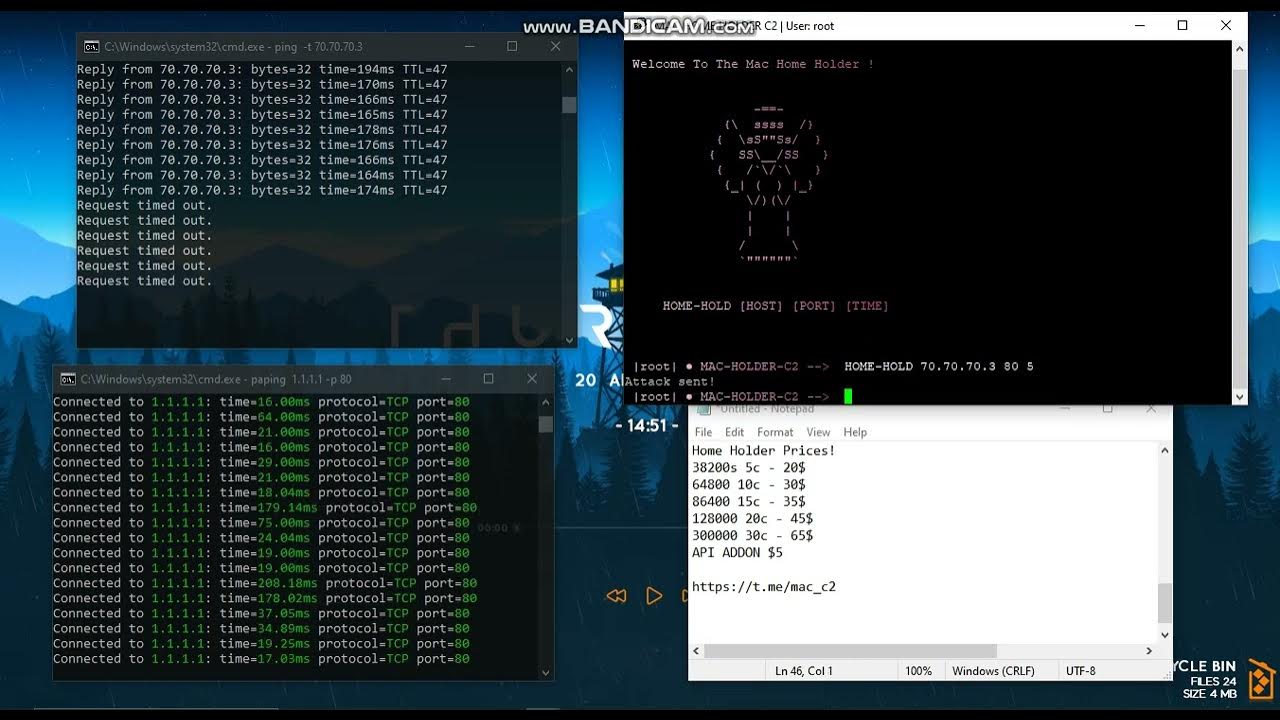Click 'Welcome To The Mac Home Holder !' text
This screenshot has height=720, width=1280.
tap(753, 64)
